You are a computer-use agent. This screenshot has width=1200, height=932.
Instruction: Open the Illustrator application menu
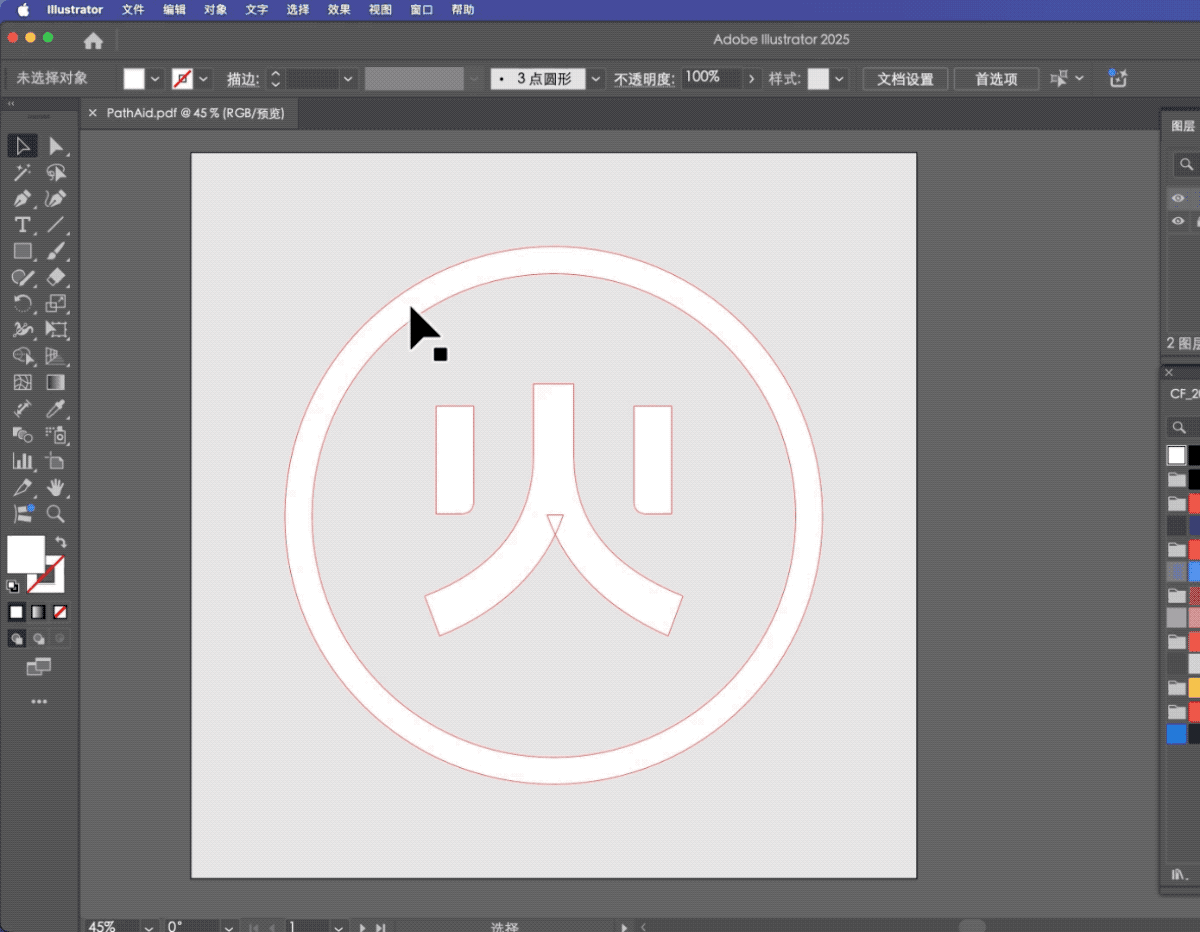pos(75,9)
